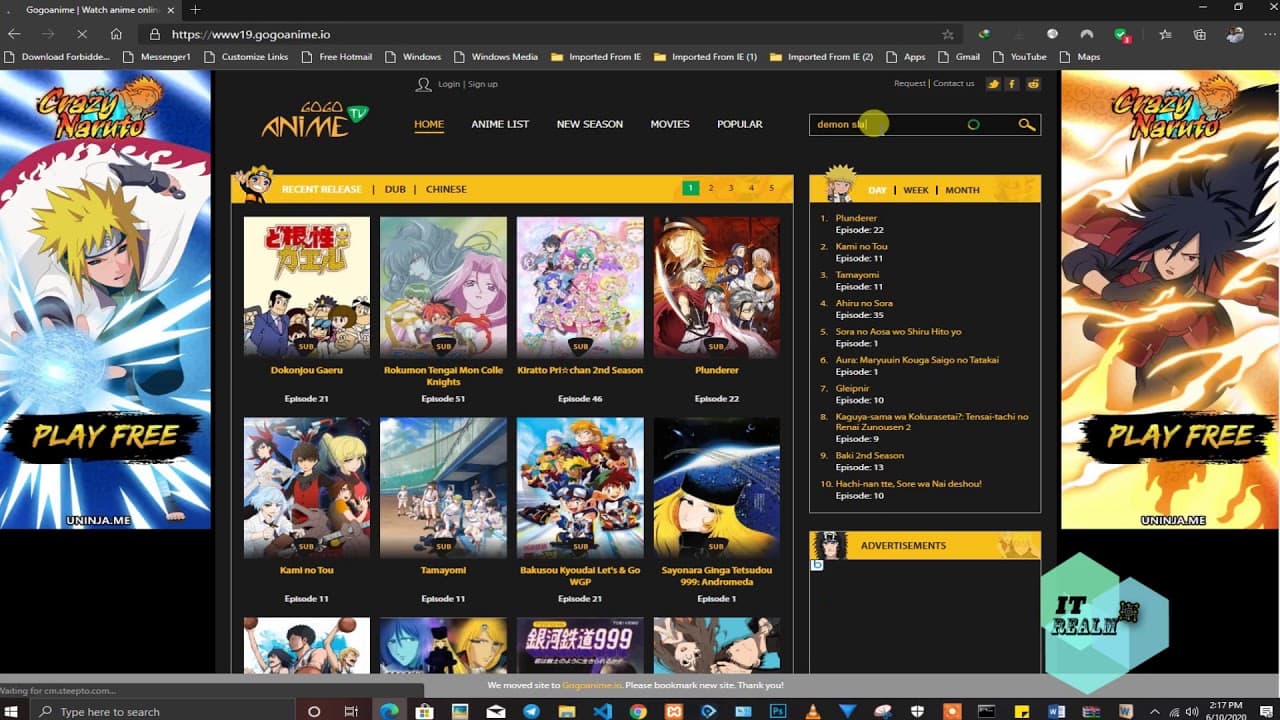
Task: Click the browser home icon
Action: pos(116,34)
